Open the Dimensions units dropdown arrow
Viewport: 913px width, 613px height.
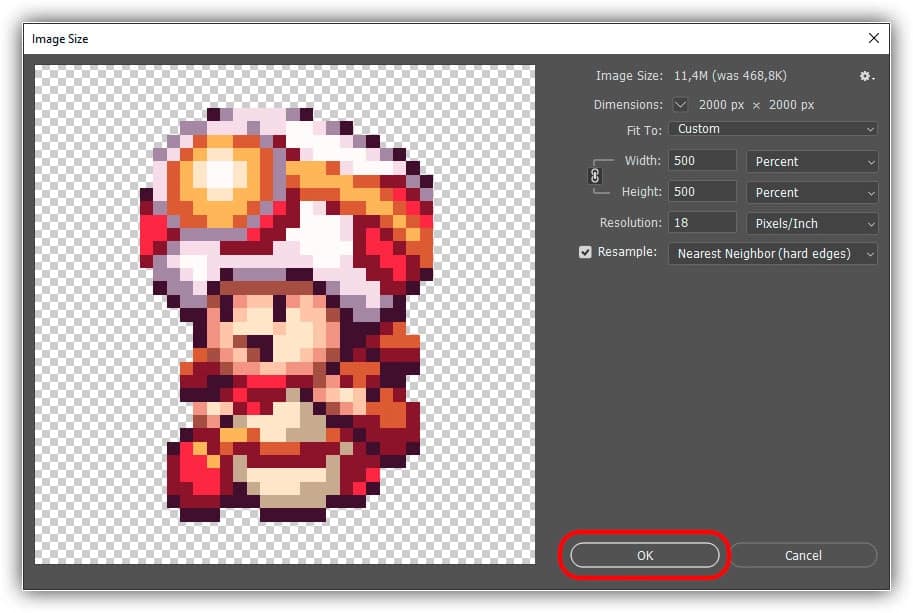click(x=680, y=105)
